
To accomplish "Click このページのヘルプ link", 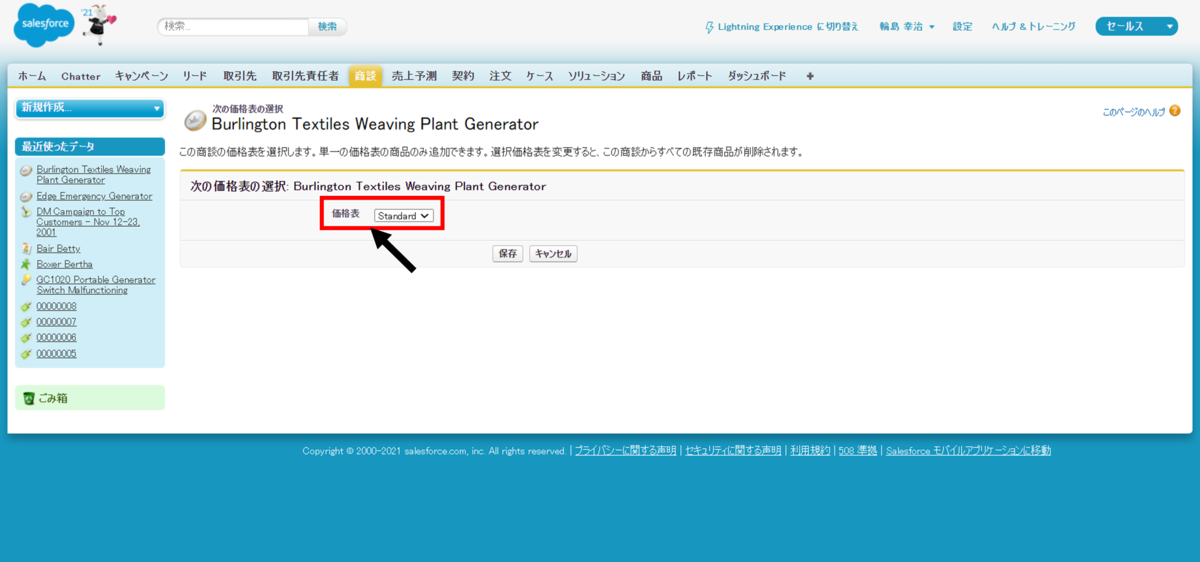I will (x=1134, y=112).
